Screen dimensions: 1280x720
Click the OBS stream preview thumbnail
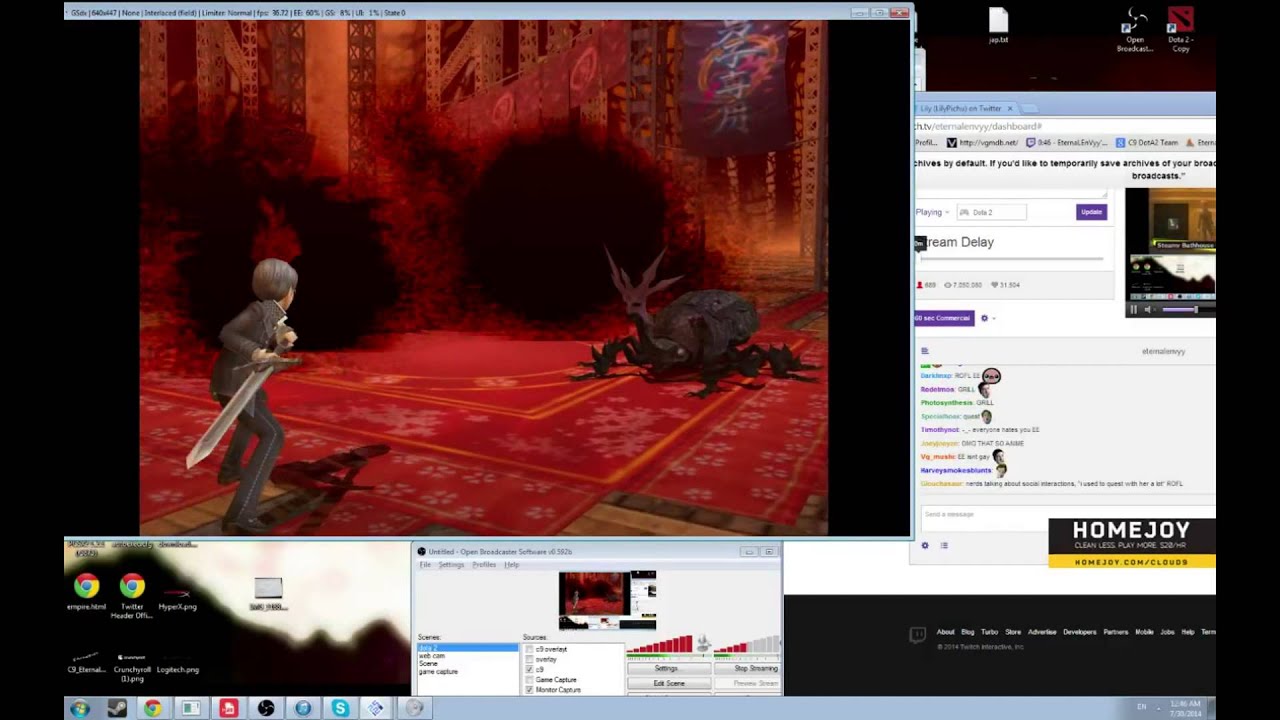pos(607,600)
